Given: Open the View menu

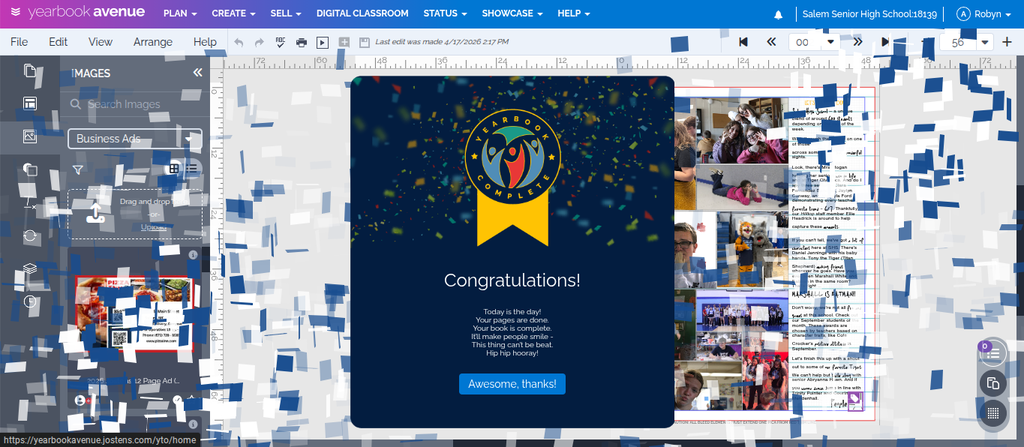Looking at the screenshot, I should point(101,42).
